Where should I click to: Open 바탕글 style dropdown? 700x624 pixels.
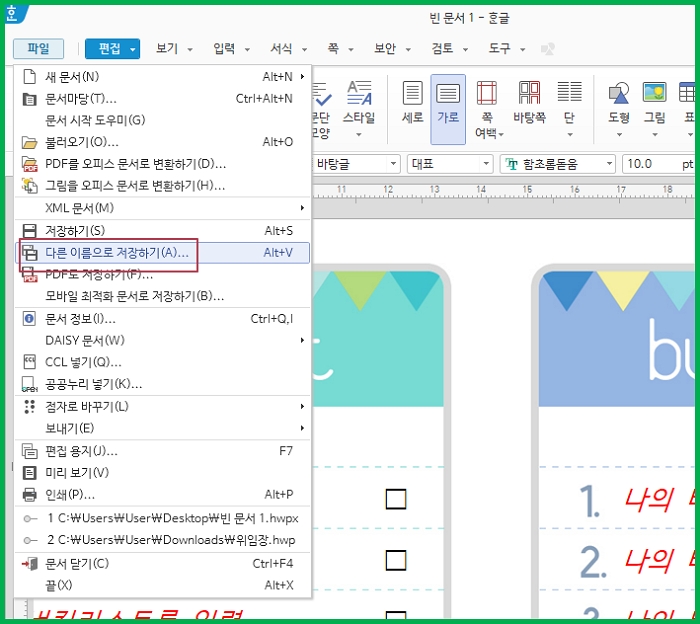tap(393, 164)
